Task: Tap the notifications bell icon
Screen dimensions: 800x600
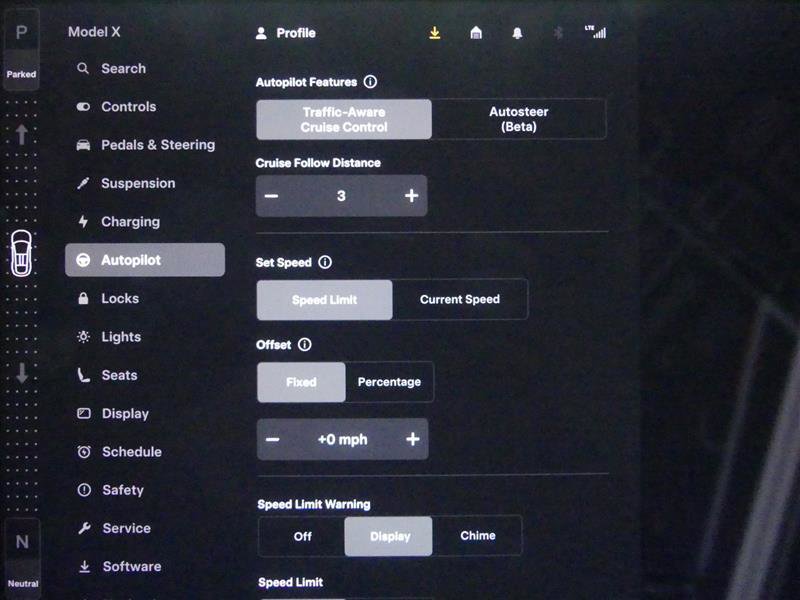Action: tap(517, 33)
